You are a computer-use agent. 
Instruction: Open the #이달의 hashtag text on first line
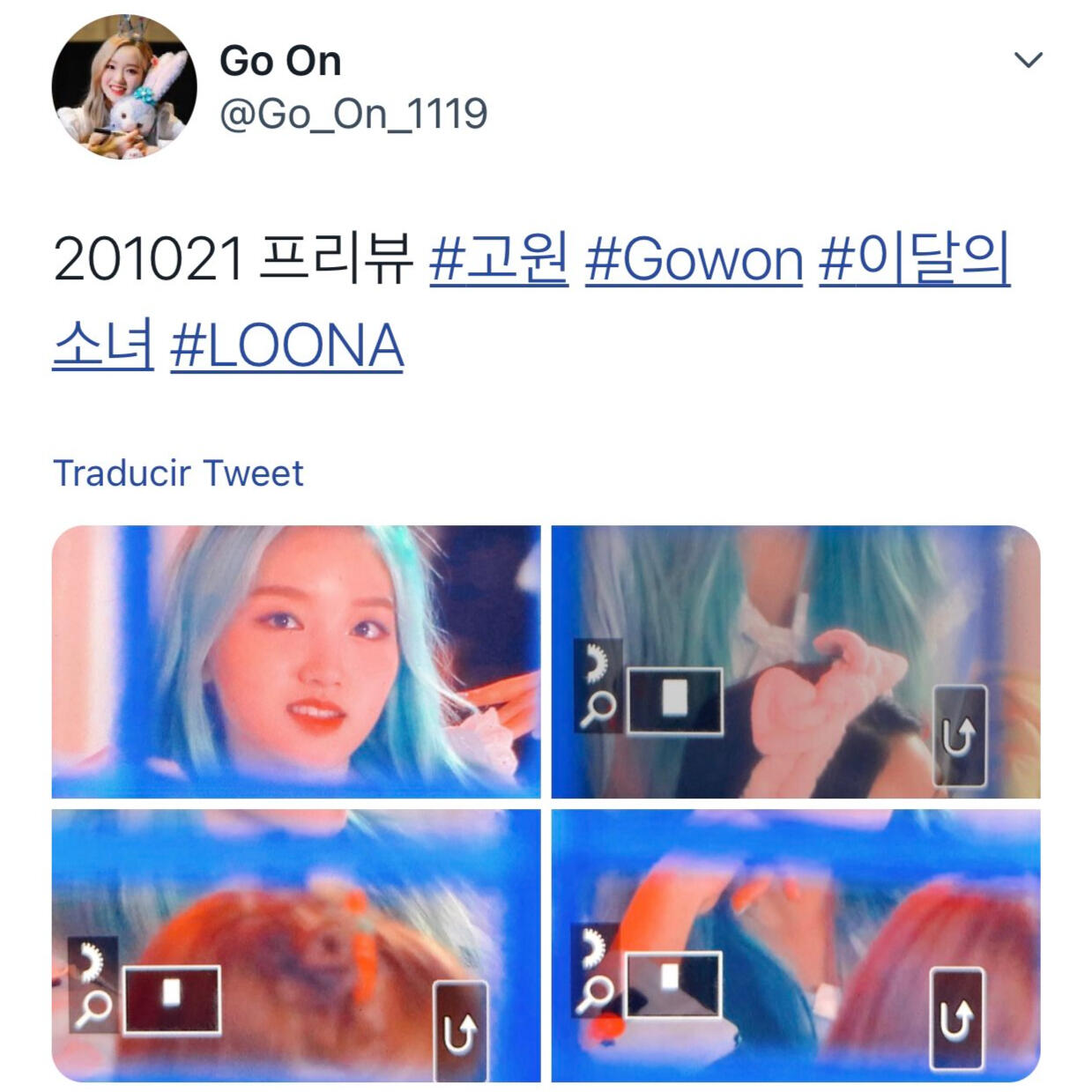[915, 260]
